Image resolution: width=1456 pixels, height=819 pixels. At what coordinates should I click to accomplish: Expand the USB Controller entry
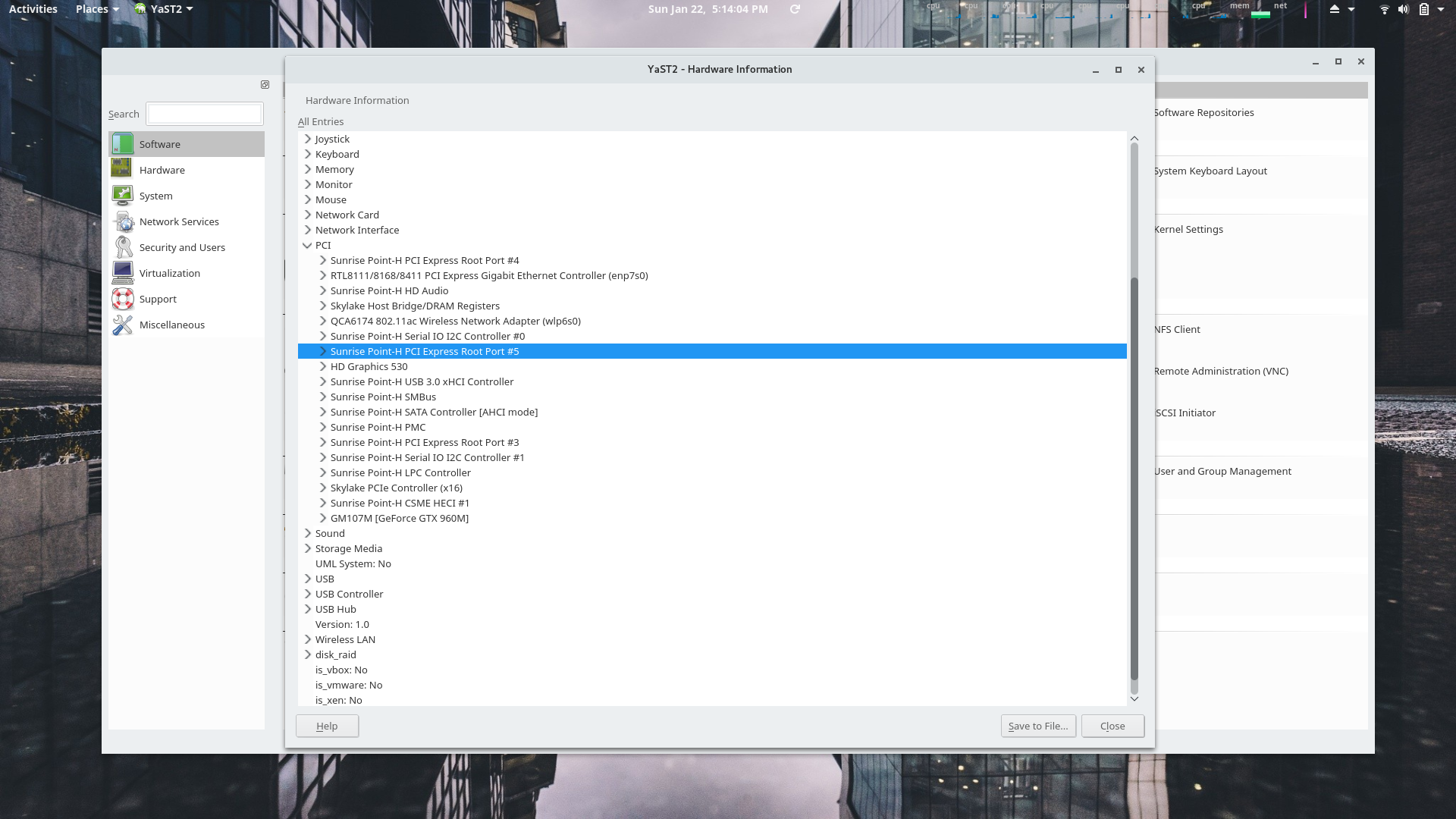pos(308,594)
